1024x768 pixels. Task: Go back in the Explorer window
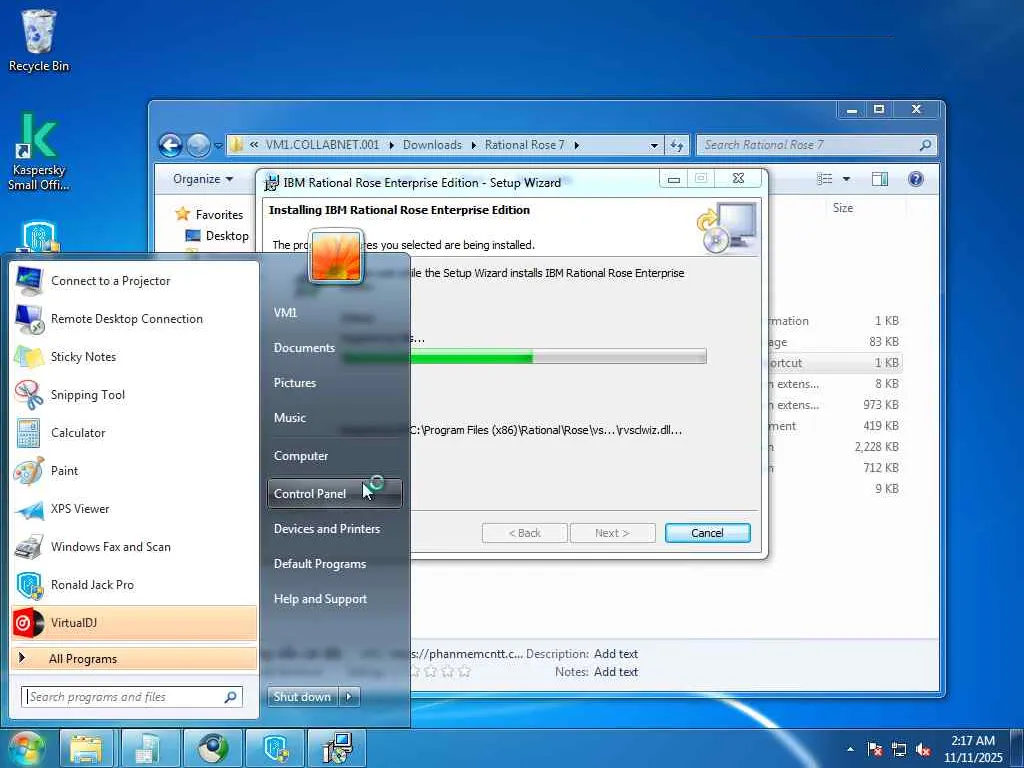(x=170, y=145)
